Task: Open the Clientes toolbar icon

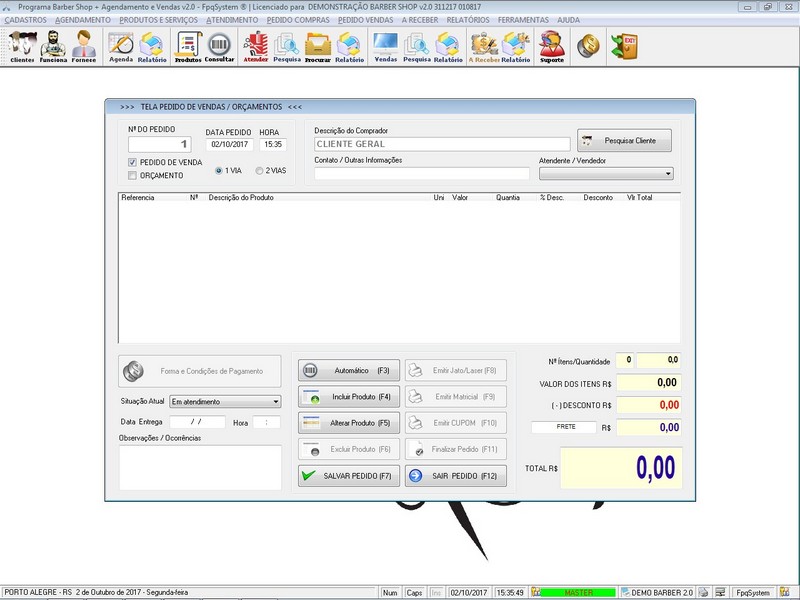Action: tap(22, 46)
